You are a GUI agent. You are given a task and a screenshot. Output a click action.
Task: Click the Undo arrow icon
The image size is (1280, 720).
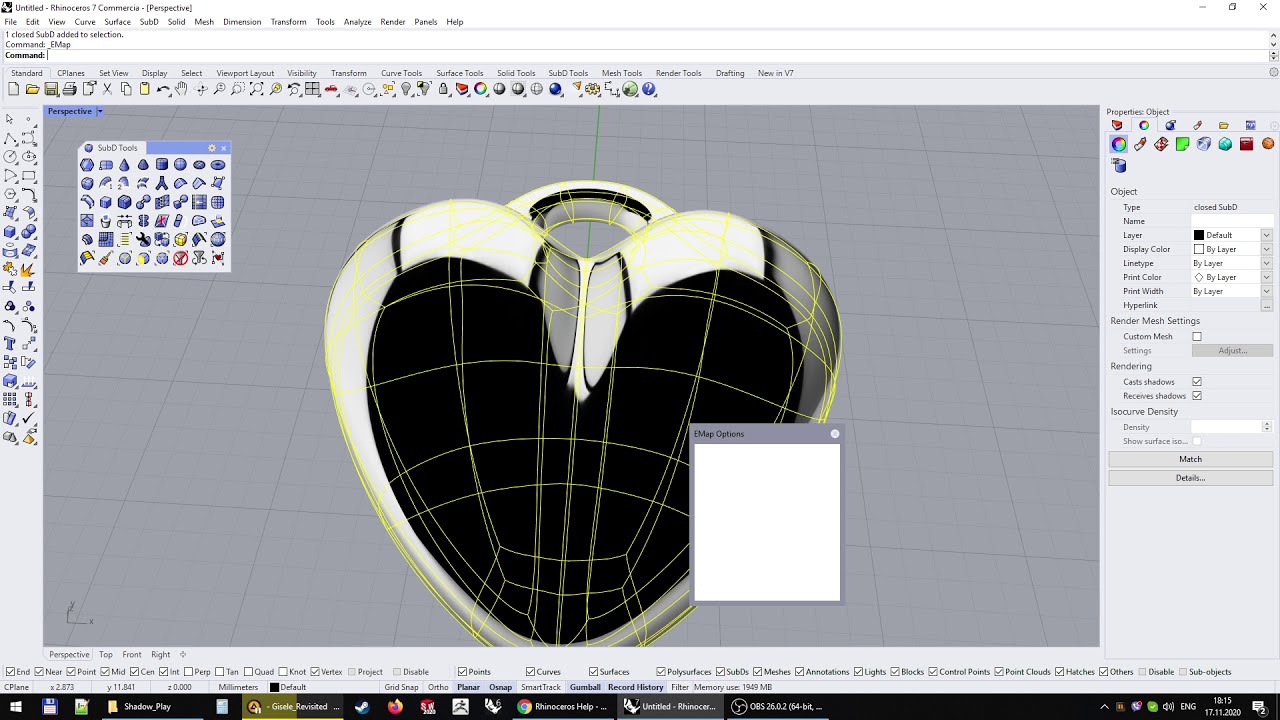click(163, 89)
